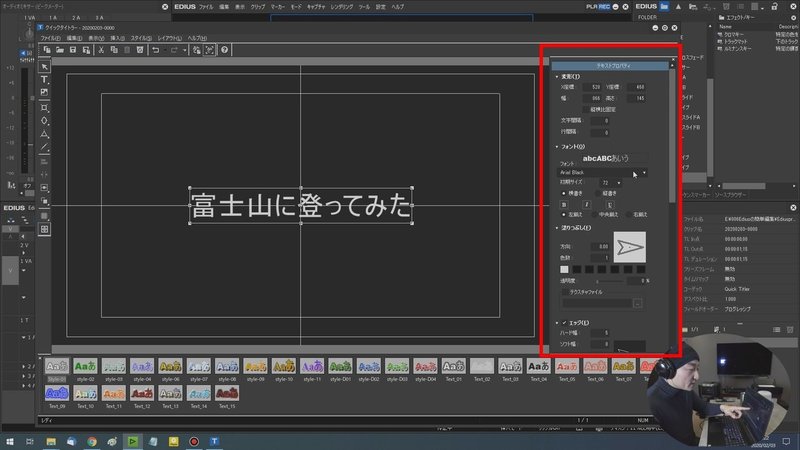
Task: Open the help question mark icon
Action: pyautogui.click(x=224, y=50)
